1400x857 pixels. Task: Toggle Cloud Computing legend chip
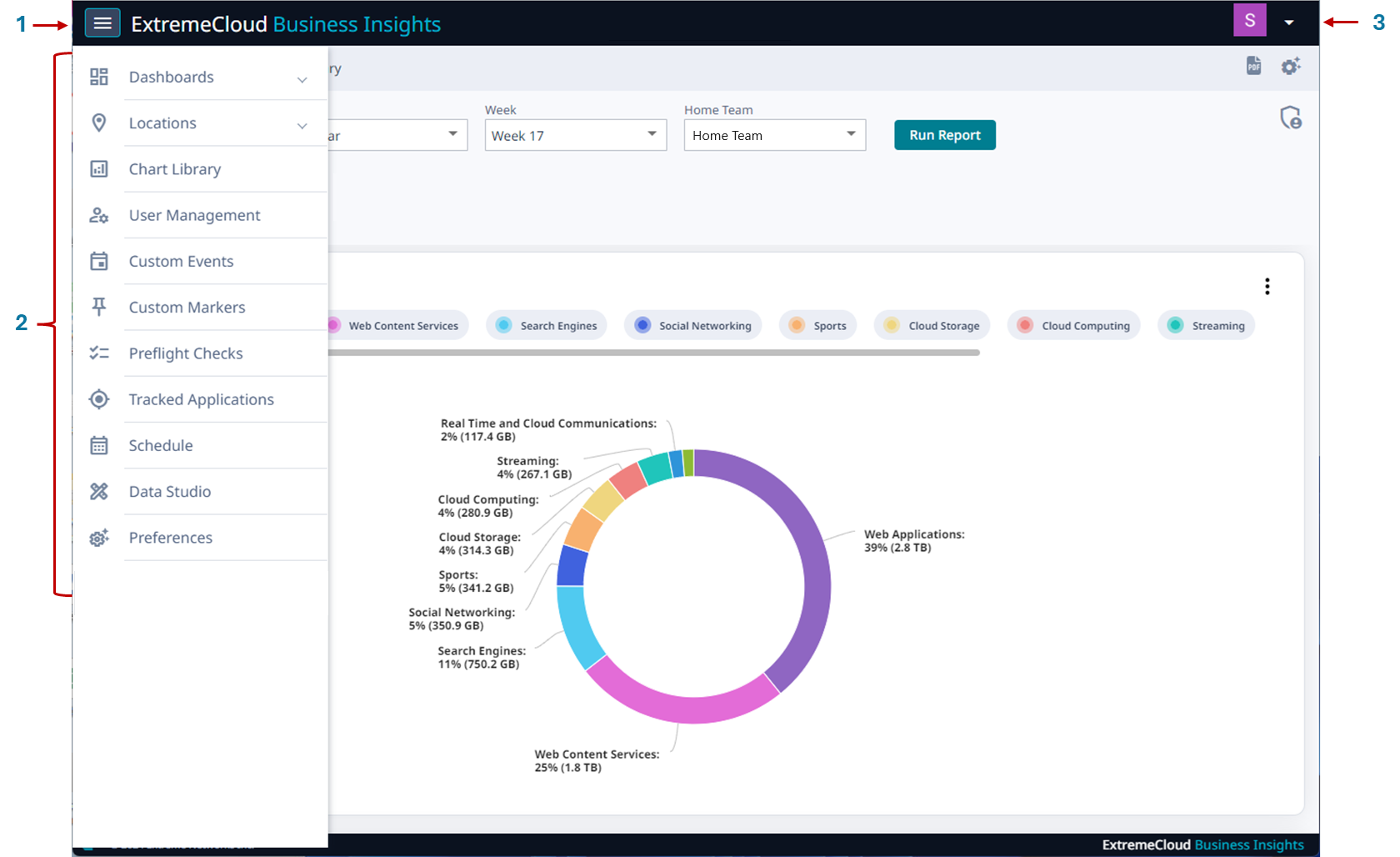point(1074,325)
